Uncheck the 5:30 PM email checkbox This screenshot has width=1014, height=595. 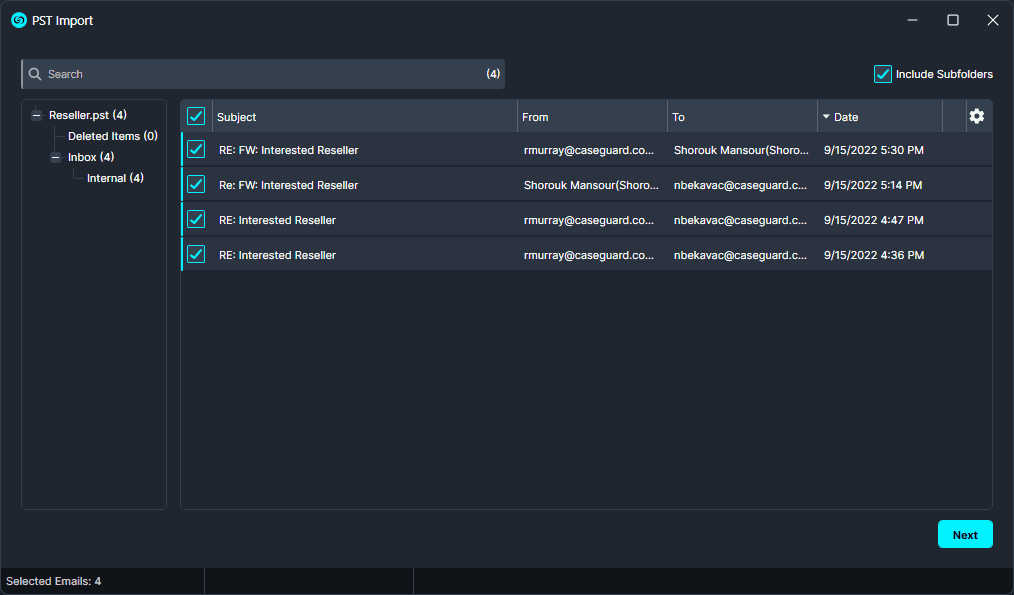click(196, 150)
